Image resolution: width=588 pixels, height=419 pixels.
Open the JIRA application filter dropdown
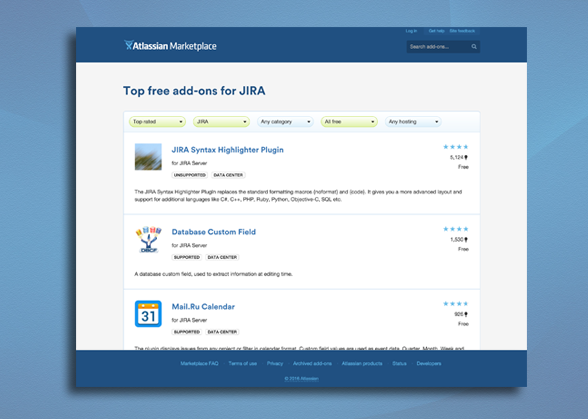pyautogui.click(x=221, y=122)
